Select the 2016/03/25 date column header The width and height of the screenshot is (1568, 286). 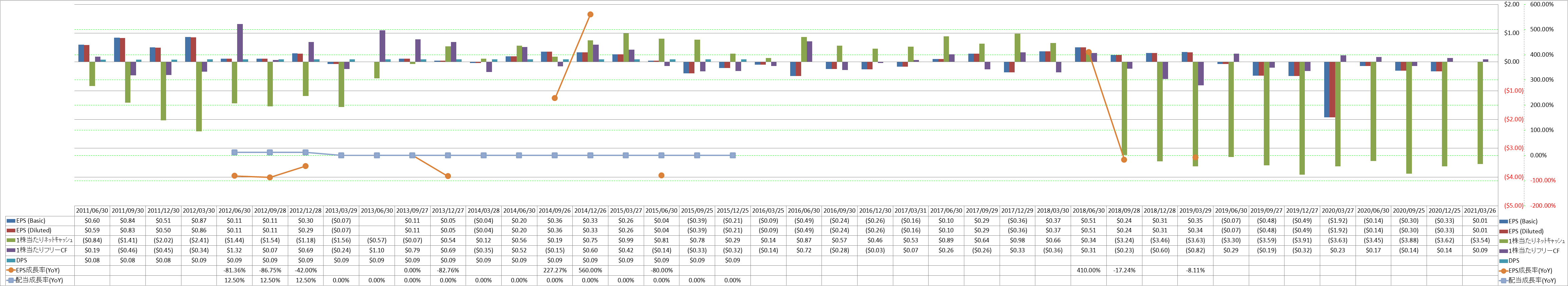coord(768,211)
